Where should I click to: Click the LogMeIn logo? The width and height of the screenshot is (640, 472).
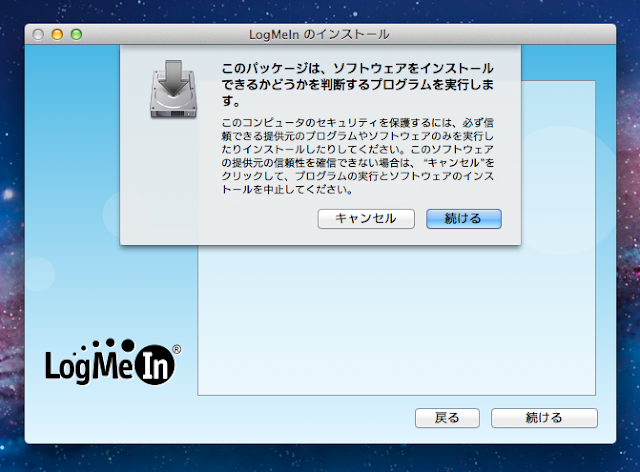tap(113, 361)
